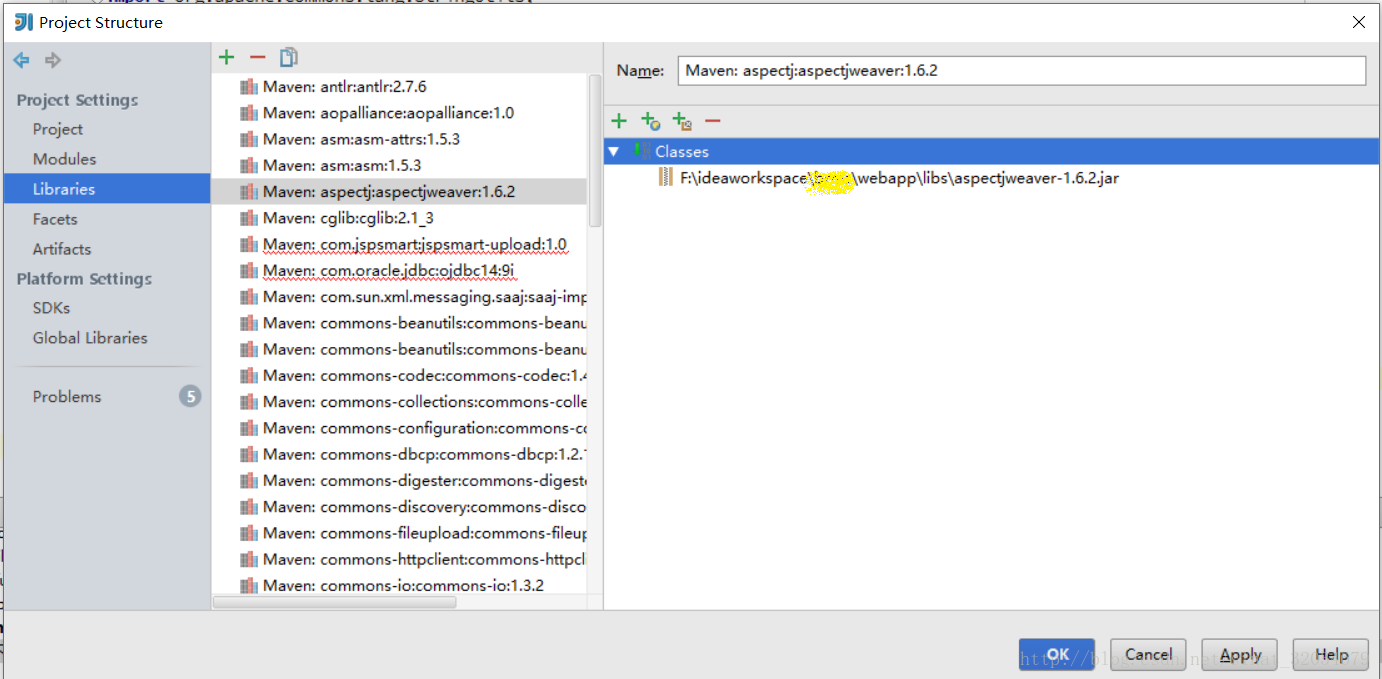
Task: Click the library icon for asm:asm-attrs:1.5.3
Action: click(249, 139)
